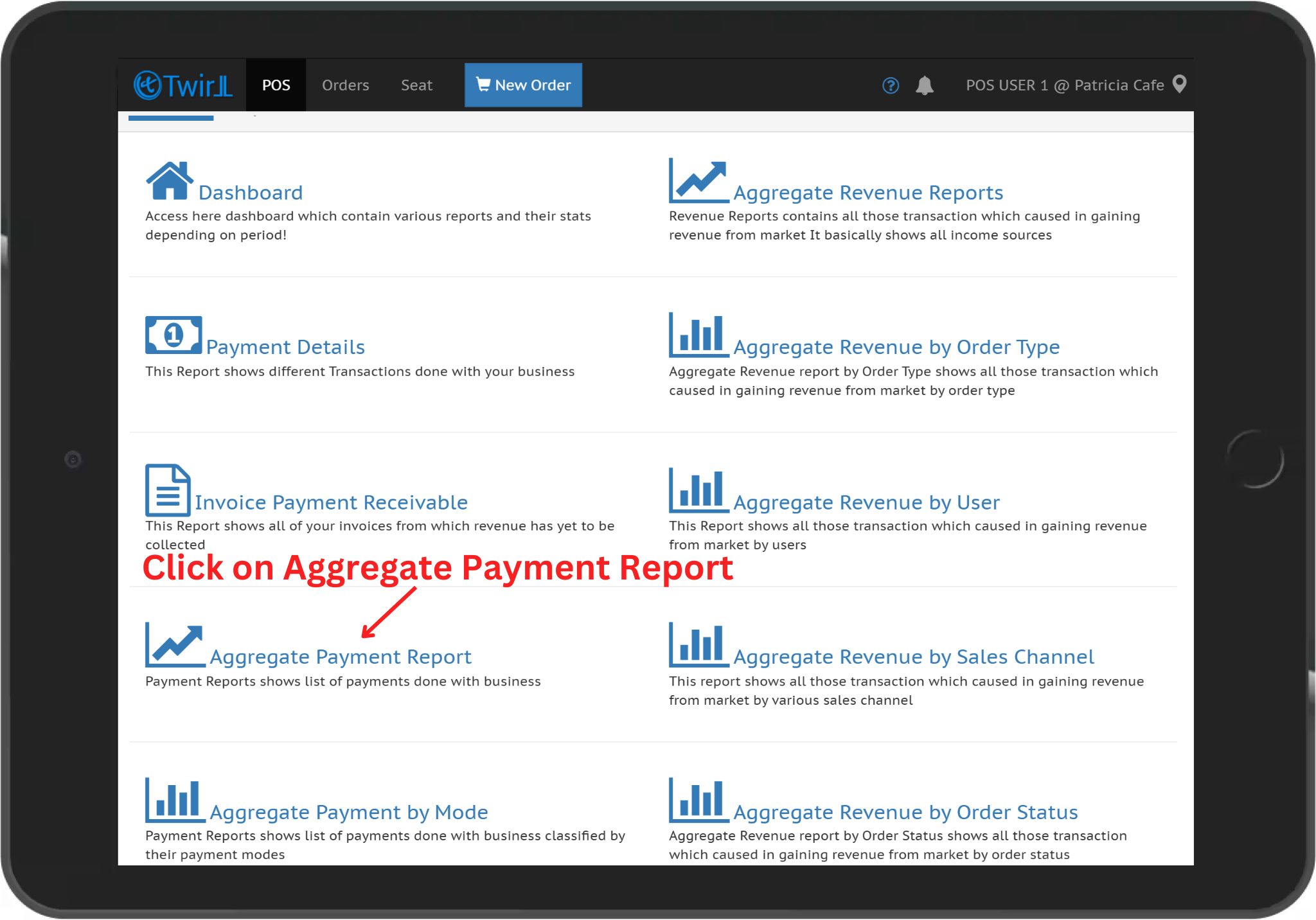Open Aggregate Revenue Reports link
The image size is (1316, 920).
(868, 192)
